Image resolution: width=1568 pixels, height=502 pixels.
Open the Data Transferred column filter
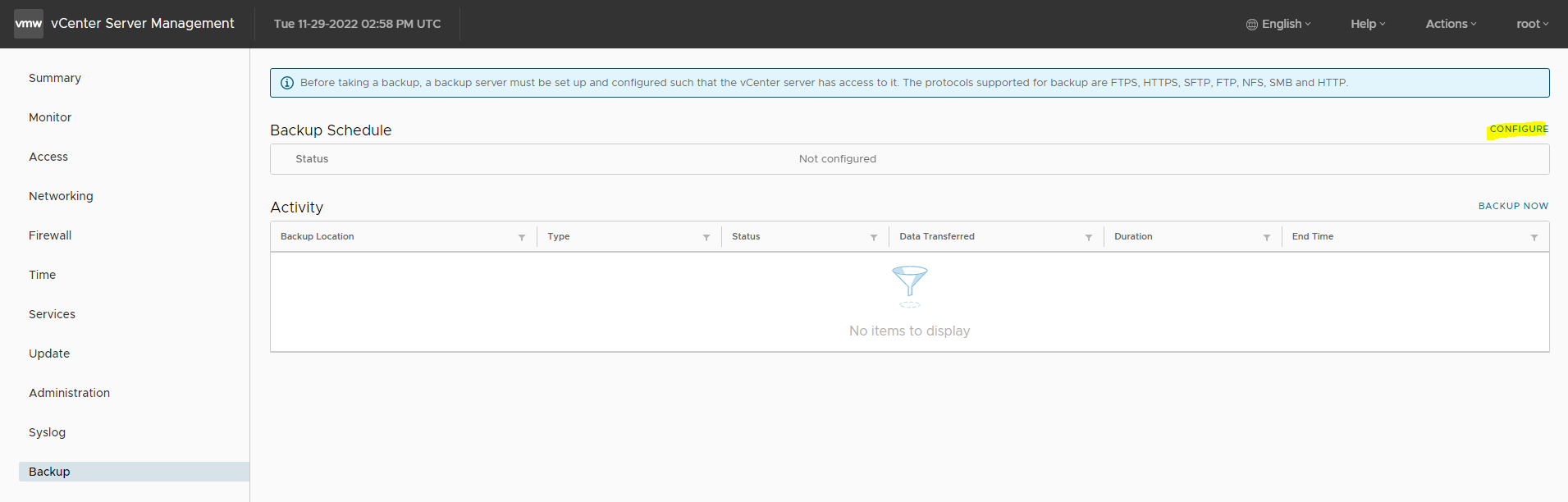[x=1089, y=237]
